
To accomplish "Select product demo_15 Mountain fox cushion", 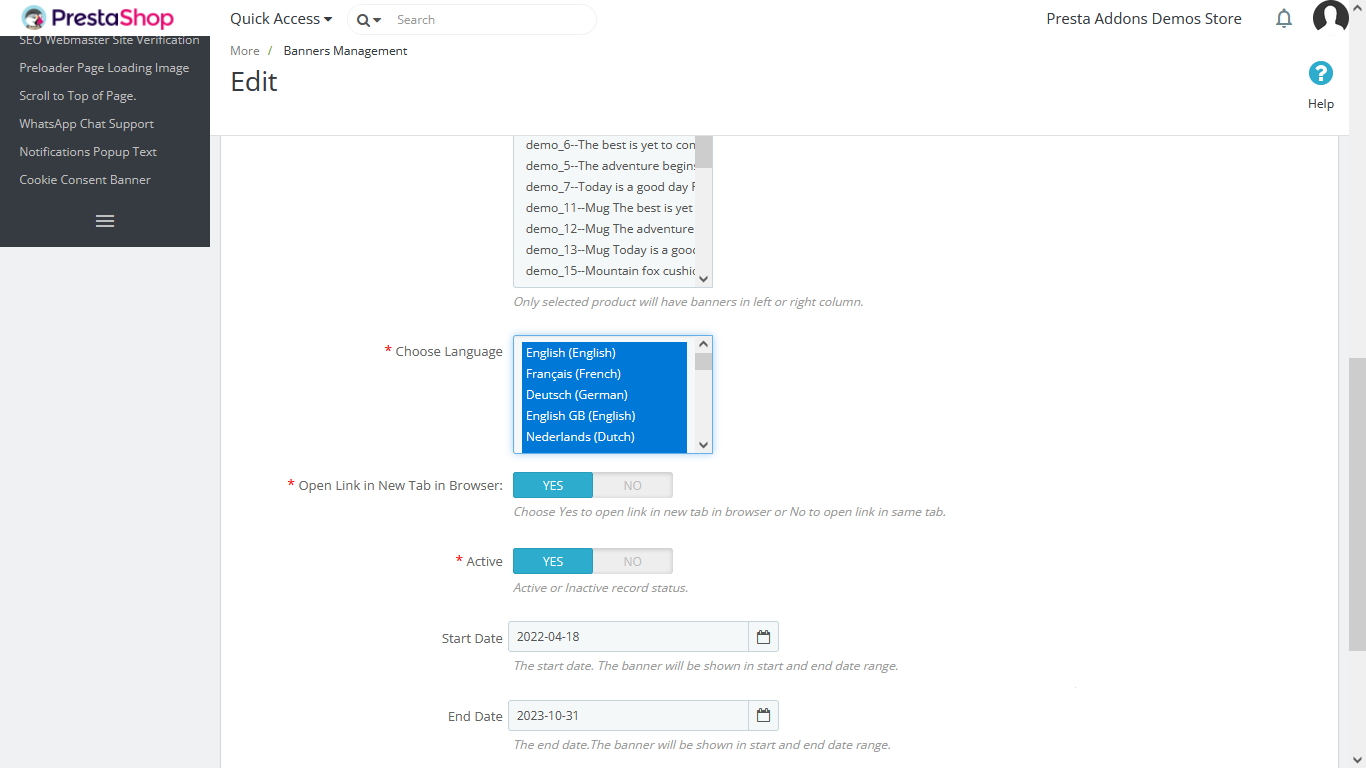I will [x=609, y=271].
